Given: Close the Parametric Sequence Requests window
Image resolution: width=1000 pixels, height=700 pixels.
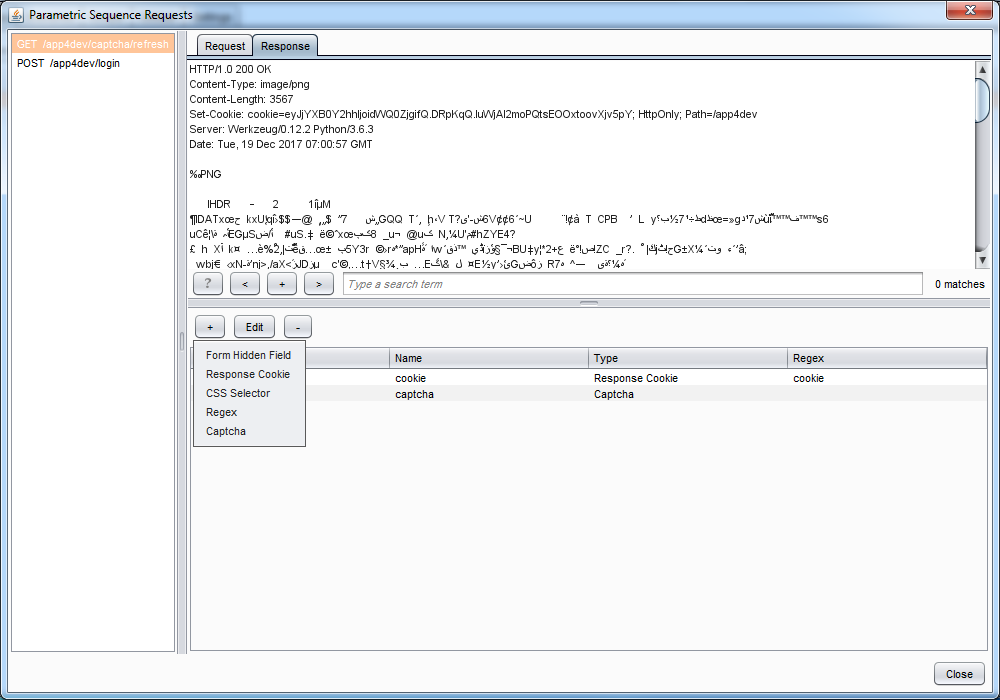Looking at the screenshot, I should click(x=969, y=10).
